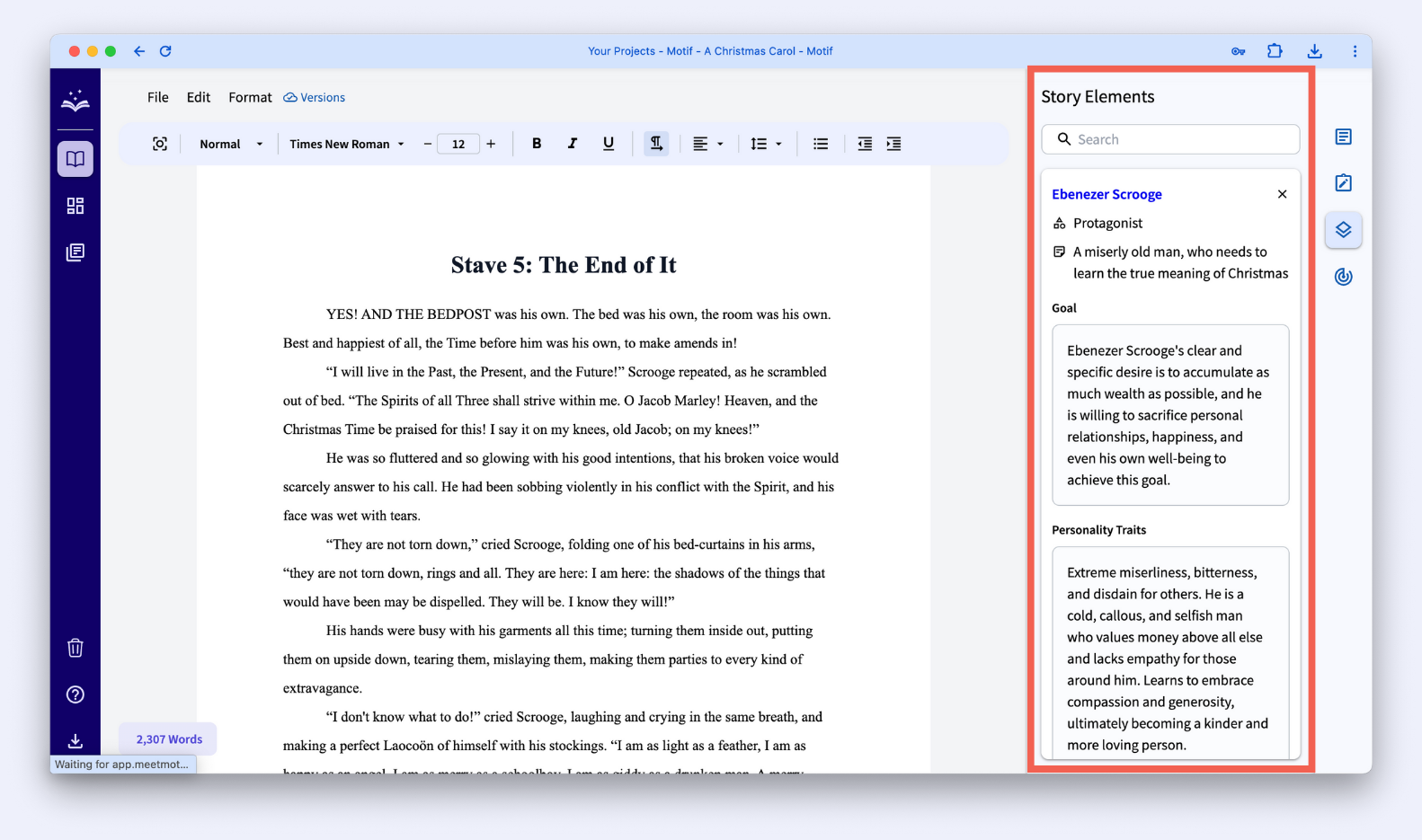
Task: Click the Goal section label
Action: (1064, 308)
